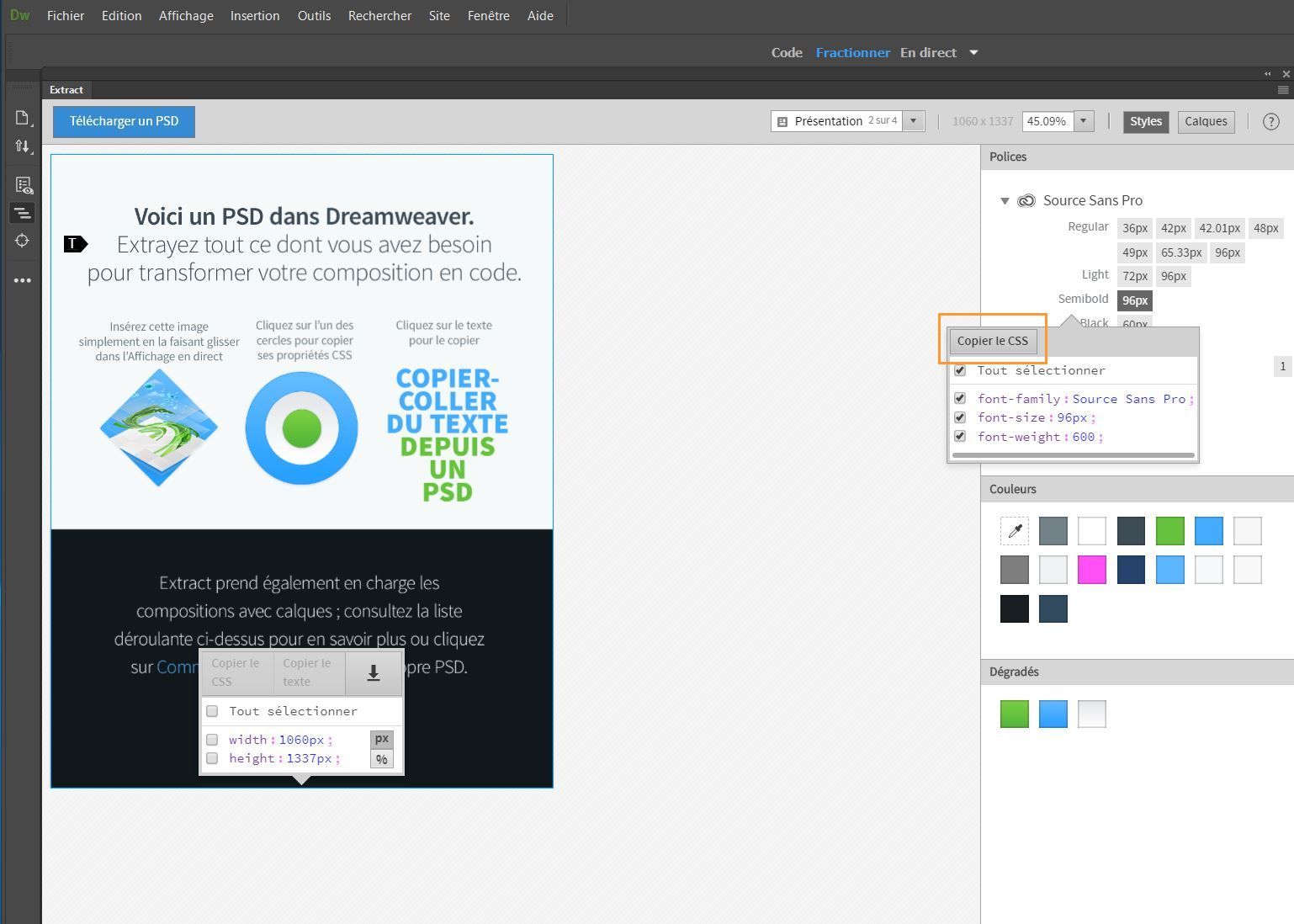The image size is (1294, 924).
Task: Click the Live View options list-with-eye icon
Action: [x=23, y=184]
